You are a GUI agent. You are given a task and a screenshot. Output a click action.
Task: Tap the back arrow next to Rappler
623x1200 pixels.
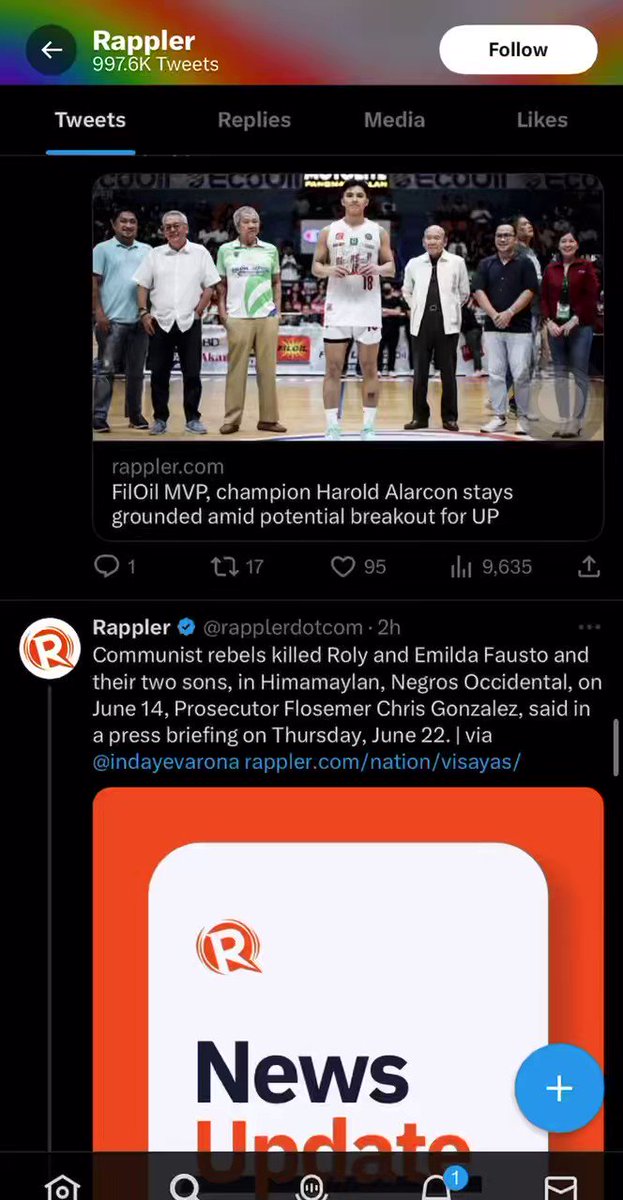(51, 50)
